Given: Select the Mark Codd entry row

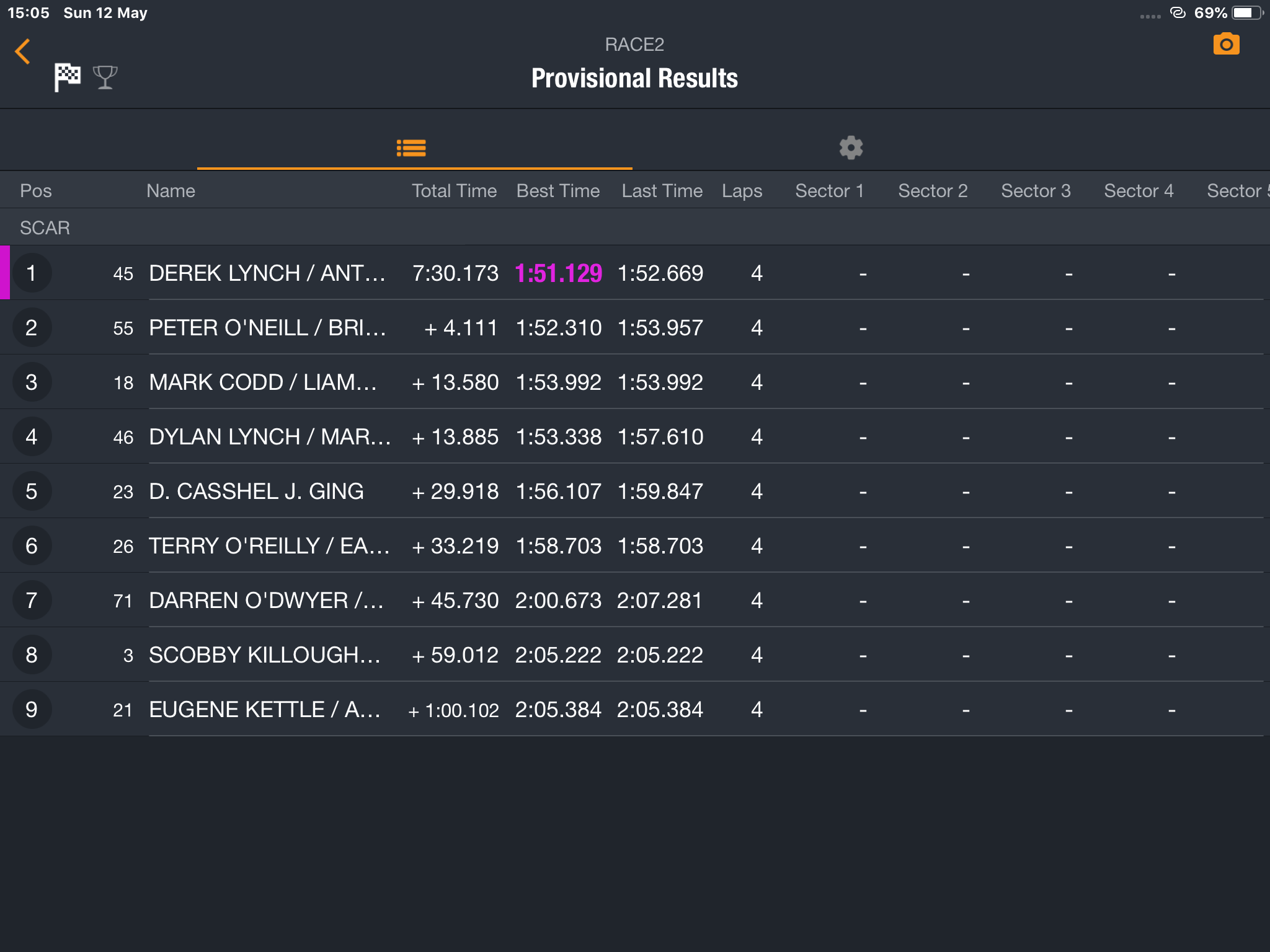Looking at the screenshot, I should click(x=635, y=382).
